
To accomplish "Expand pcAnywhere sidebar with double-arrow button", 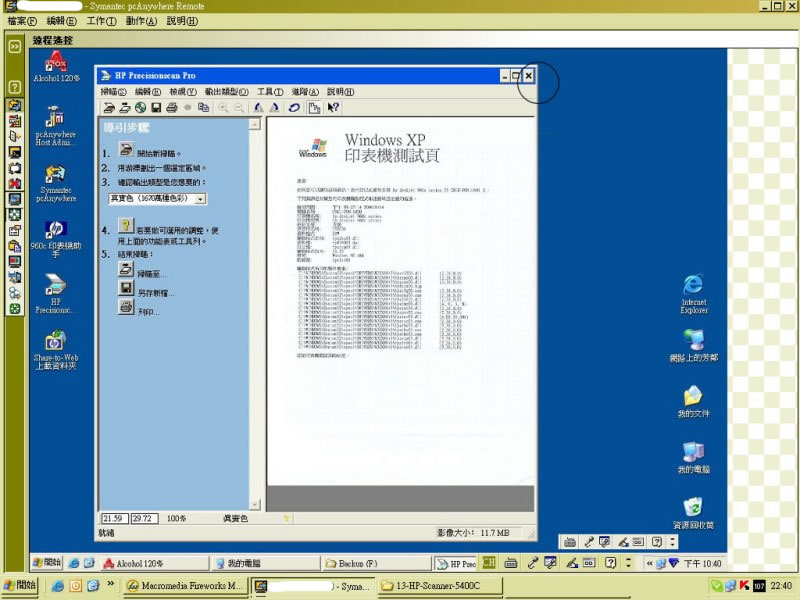I will click(15, 46).
